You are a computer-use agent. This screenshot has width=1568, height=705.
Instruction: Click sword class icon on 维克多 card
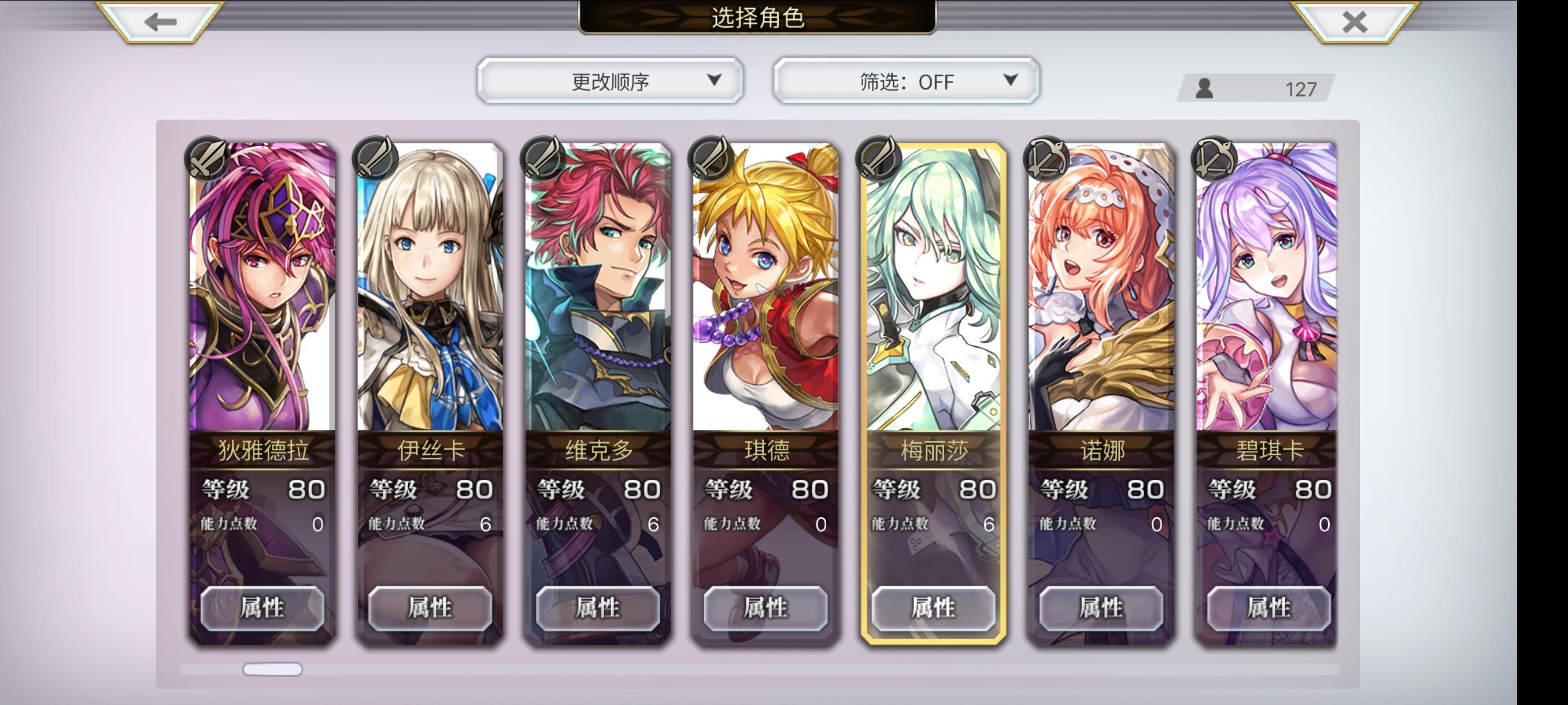coord(543,159)
